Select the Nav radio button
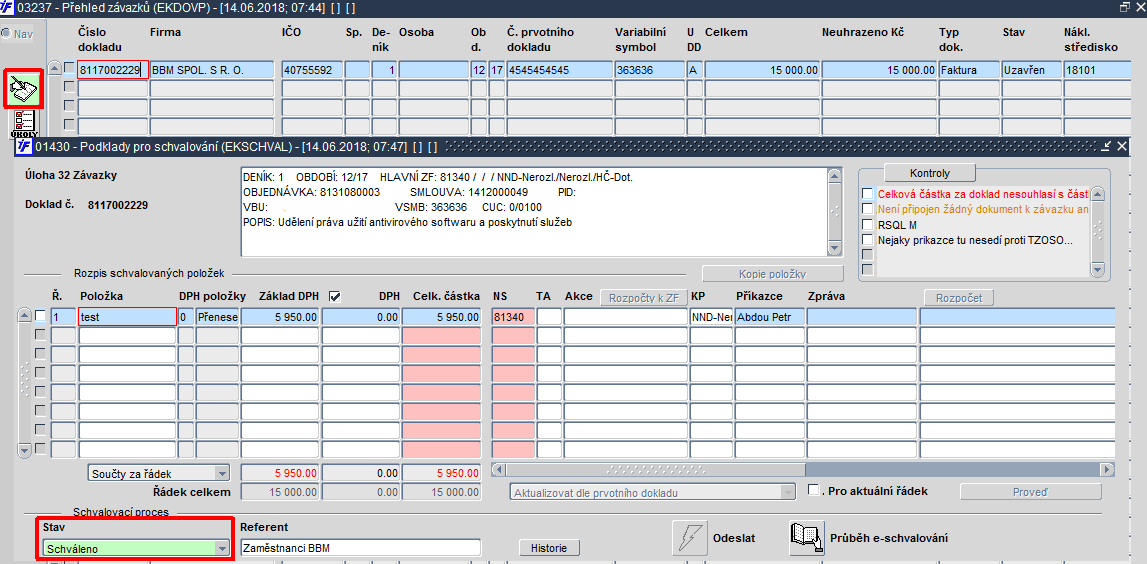The width and height of the screenshot is (1147, 564). click(x=7, y=34)
